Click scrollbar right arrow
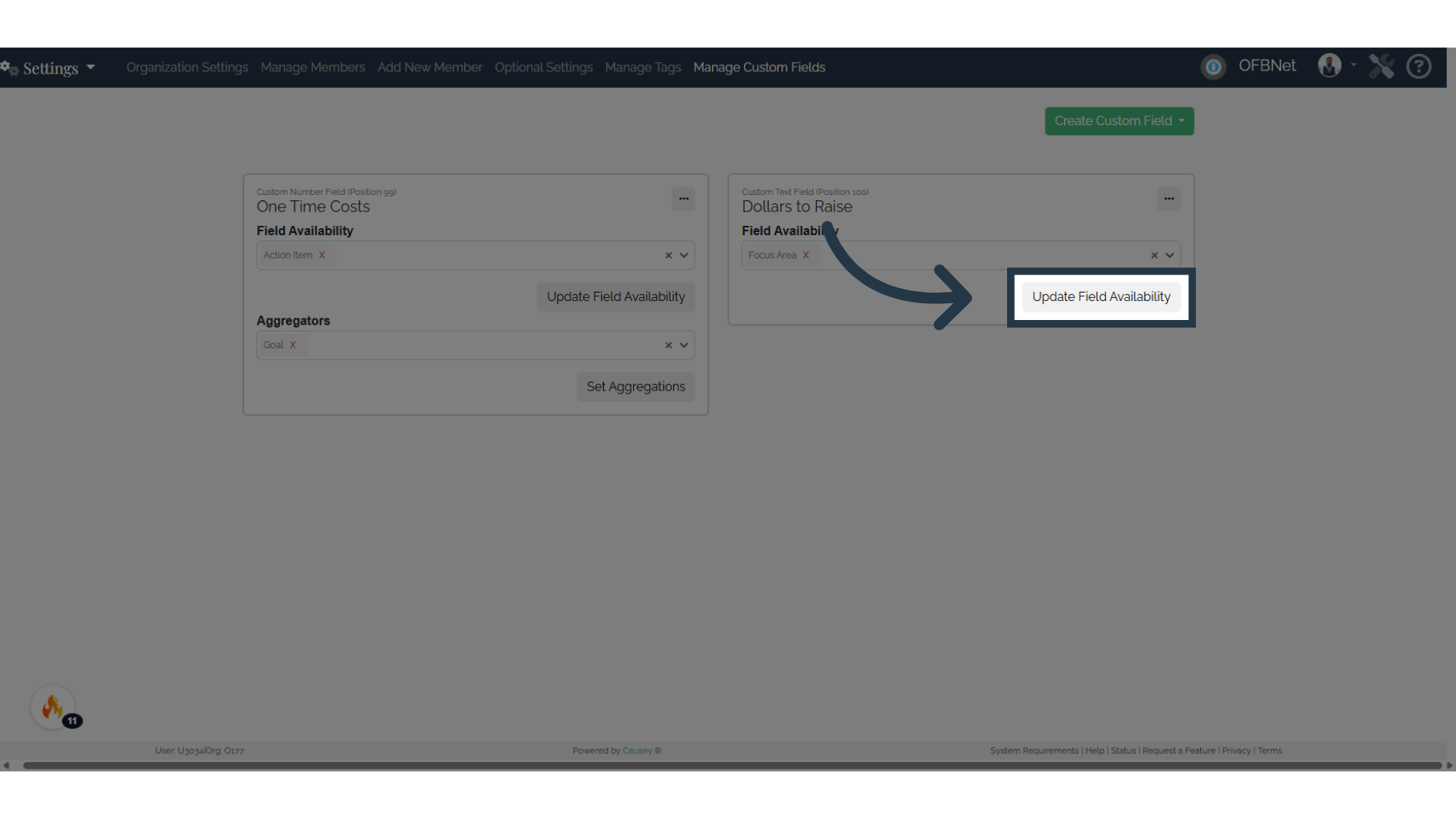1456x819 pixels. click(1449, 766)
